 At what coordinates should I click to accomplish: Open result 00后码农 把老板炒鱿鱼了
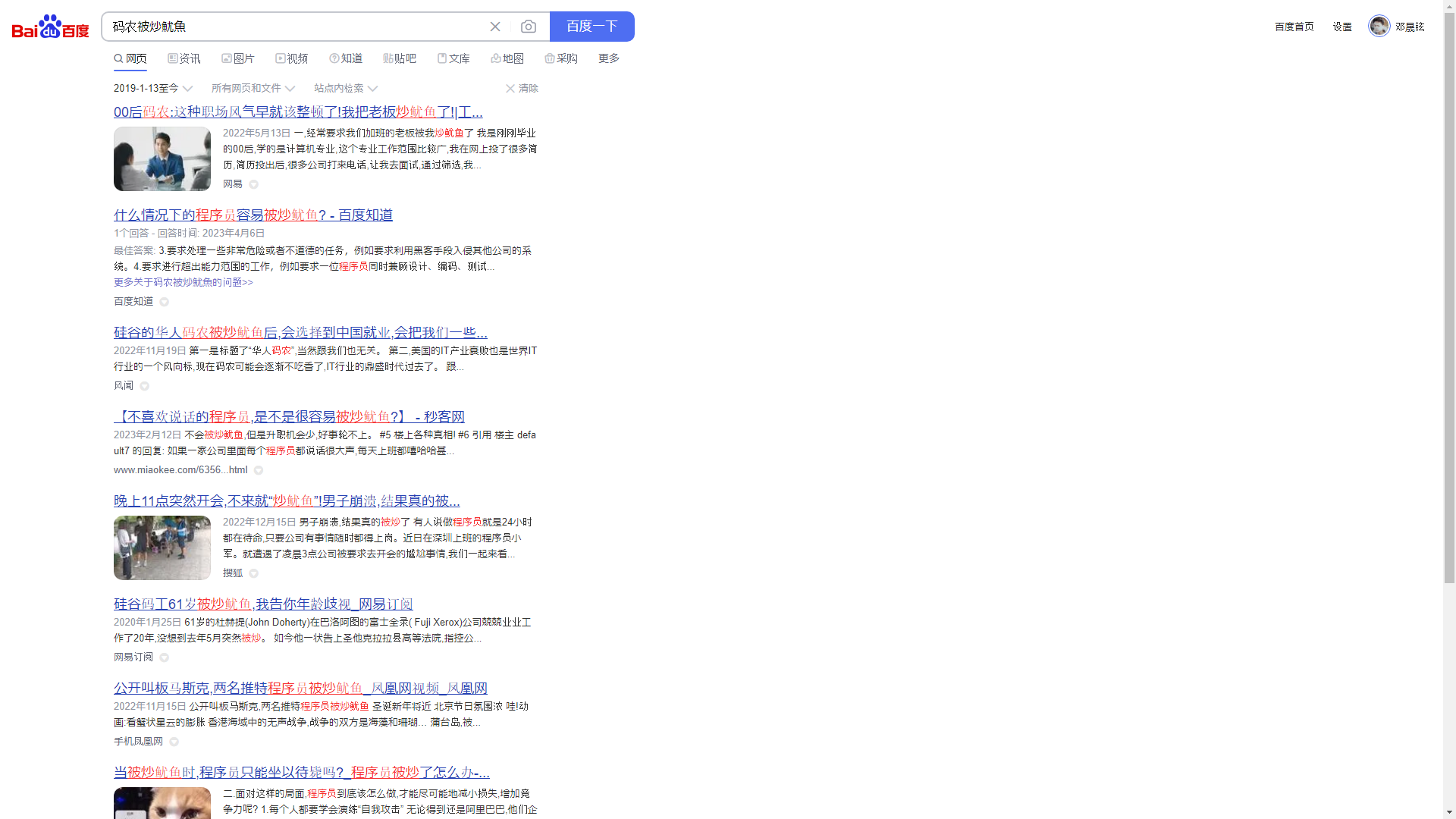pos(298,112)
